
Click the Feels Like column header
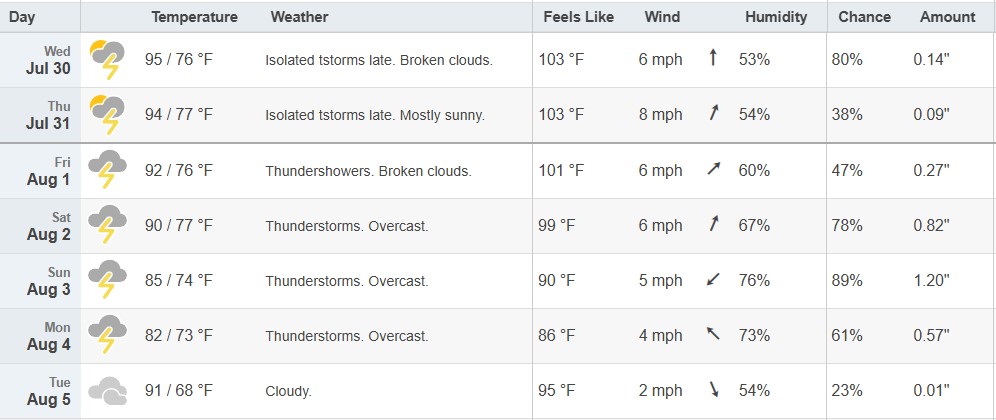pos(579,17)
